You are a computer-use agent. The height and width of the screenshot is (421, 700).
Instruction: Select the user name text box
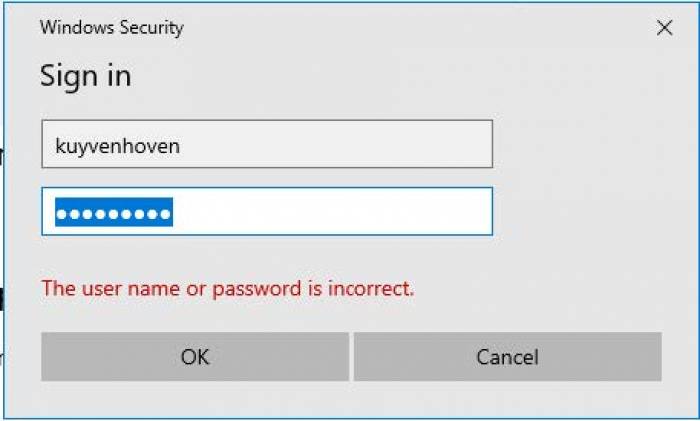(x=267, y=144)
